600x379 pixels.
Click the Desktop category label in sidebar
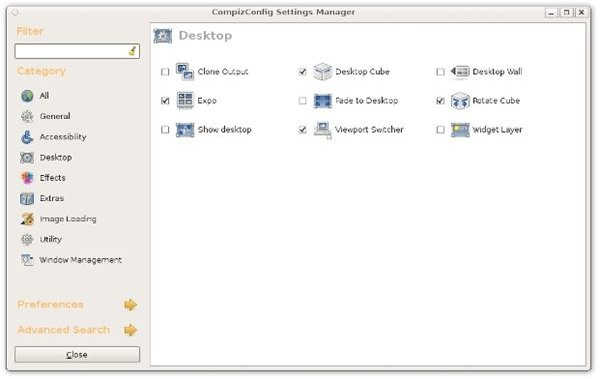(56, 157)
